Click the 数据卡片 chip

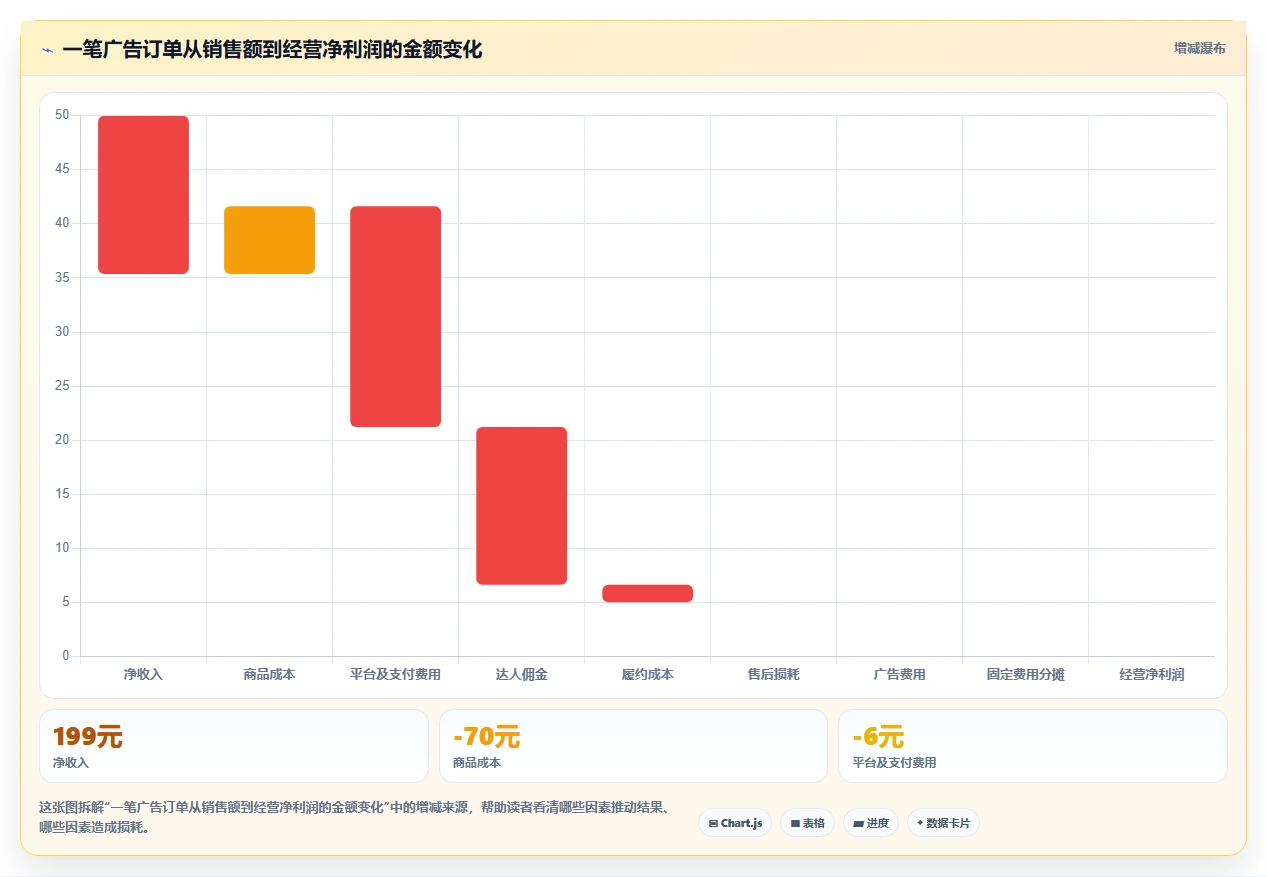pos(943,823)
